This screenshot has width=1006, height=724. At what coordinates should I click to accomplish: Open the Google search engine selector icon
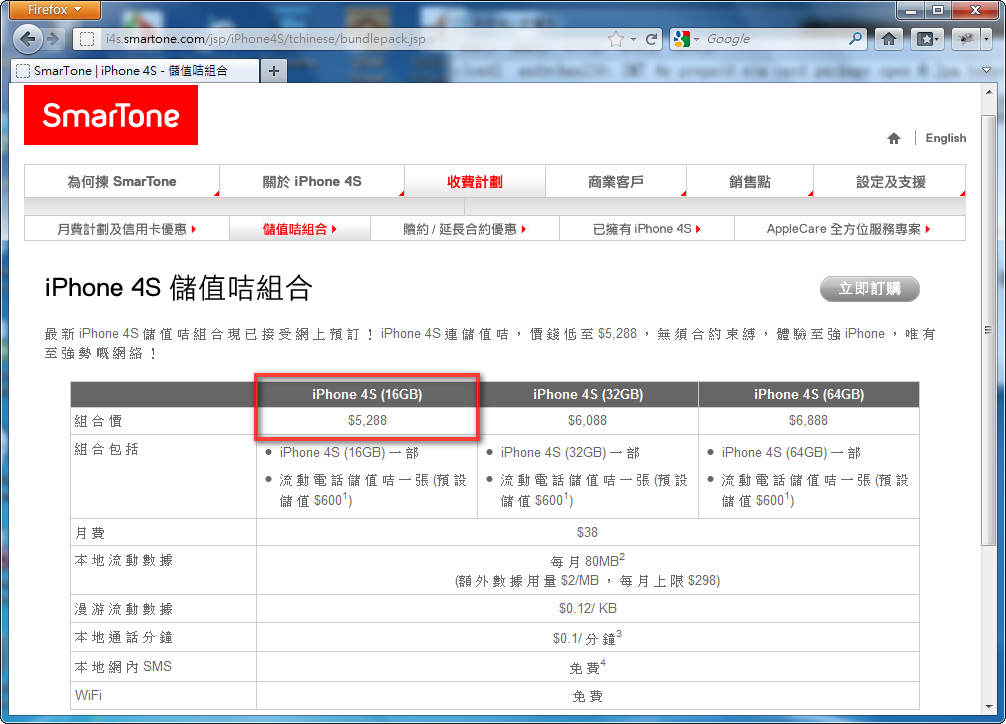[681, 39]
